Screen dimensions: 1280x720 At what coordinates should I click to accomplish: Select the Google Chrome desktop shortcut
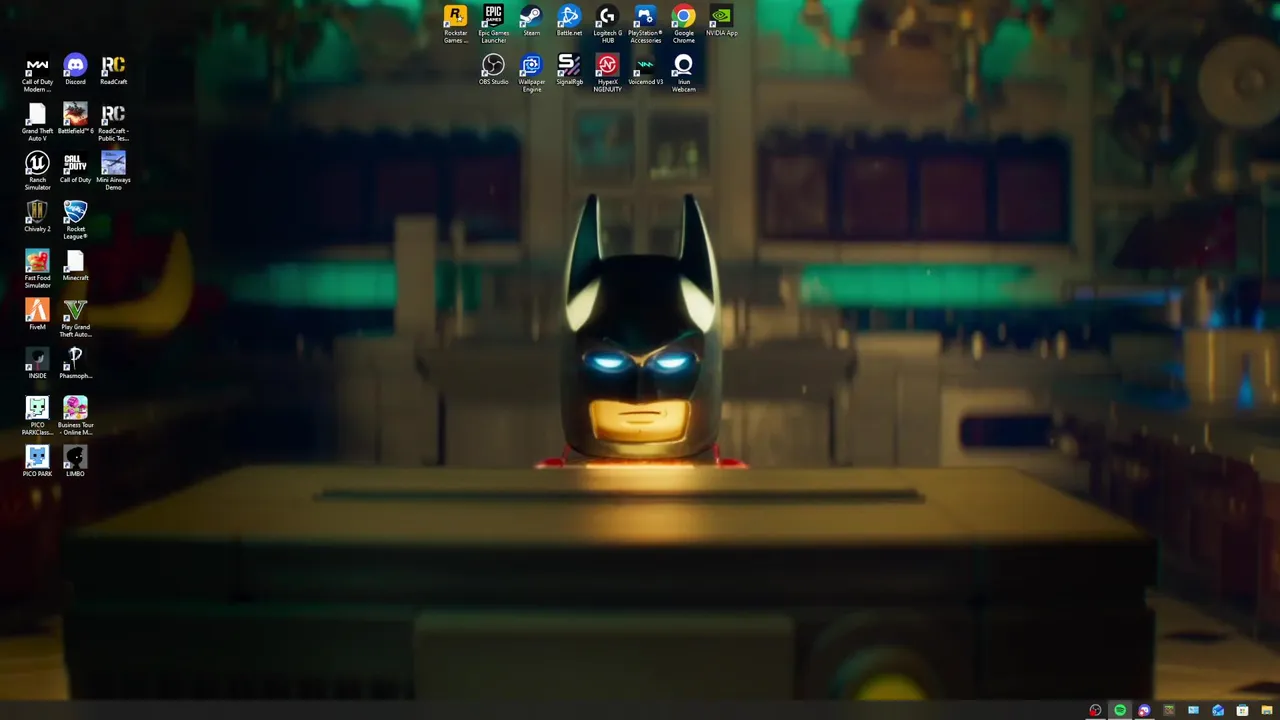point(683,24)
